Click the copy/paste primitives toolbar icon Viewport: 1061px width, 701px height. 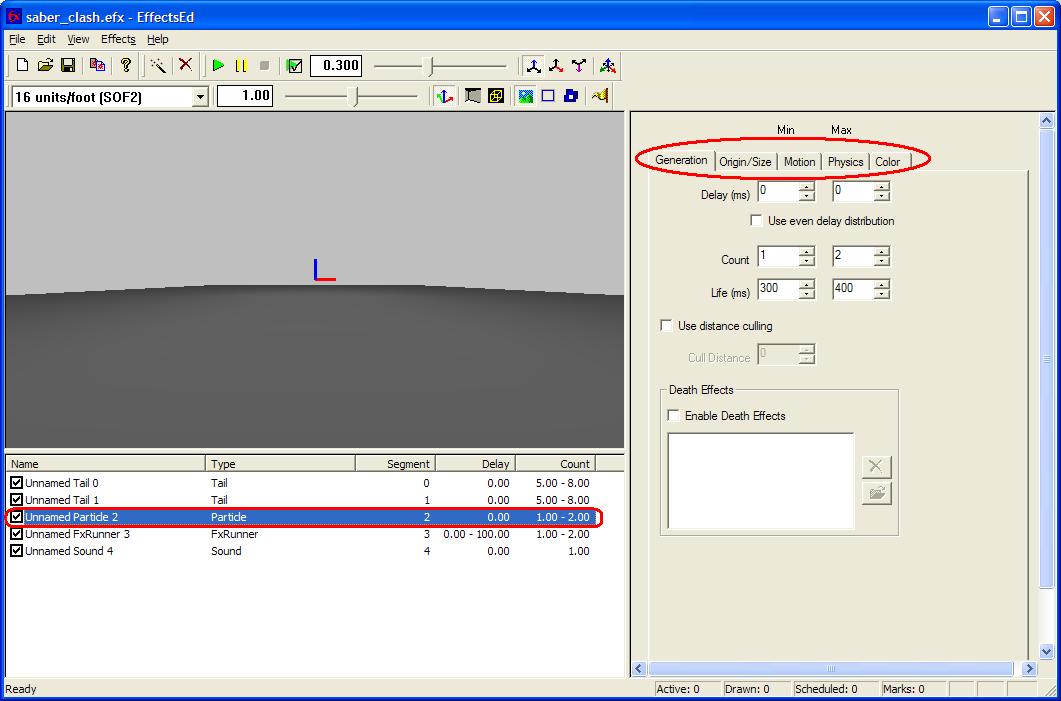point(97,66)
